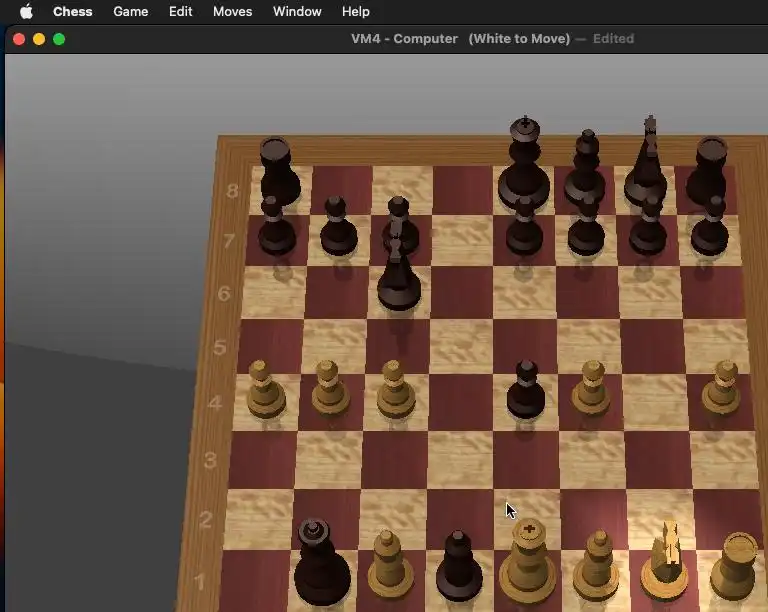The image size is (768, 612).
Task: Open the Window menu
Action: 297,11
